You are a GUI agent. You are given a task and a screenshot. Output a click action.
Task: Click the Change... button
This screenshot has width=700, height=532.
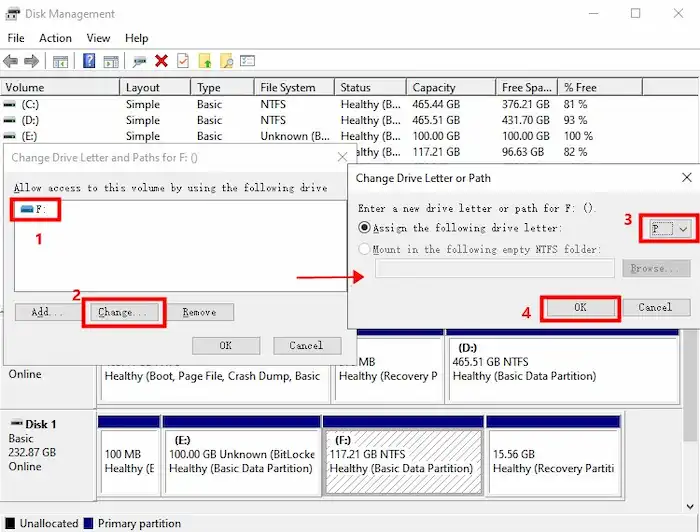[124, 312]
